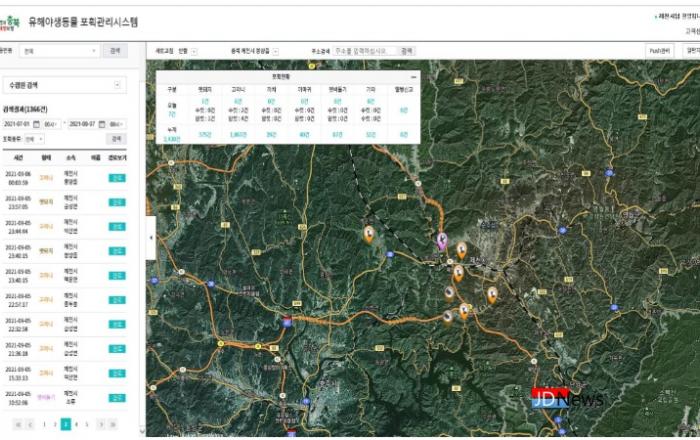Viewport: 700px width, 440px height.
Task: Select page 4 in pagination
Action: (77, 424)
